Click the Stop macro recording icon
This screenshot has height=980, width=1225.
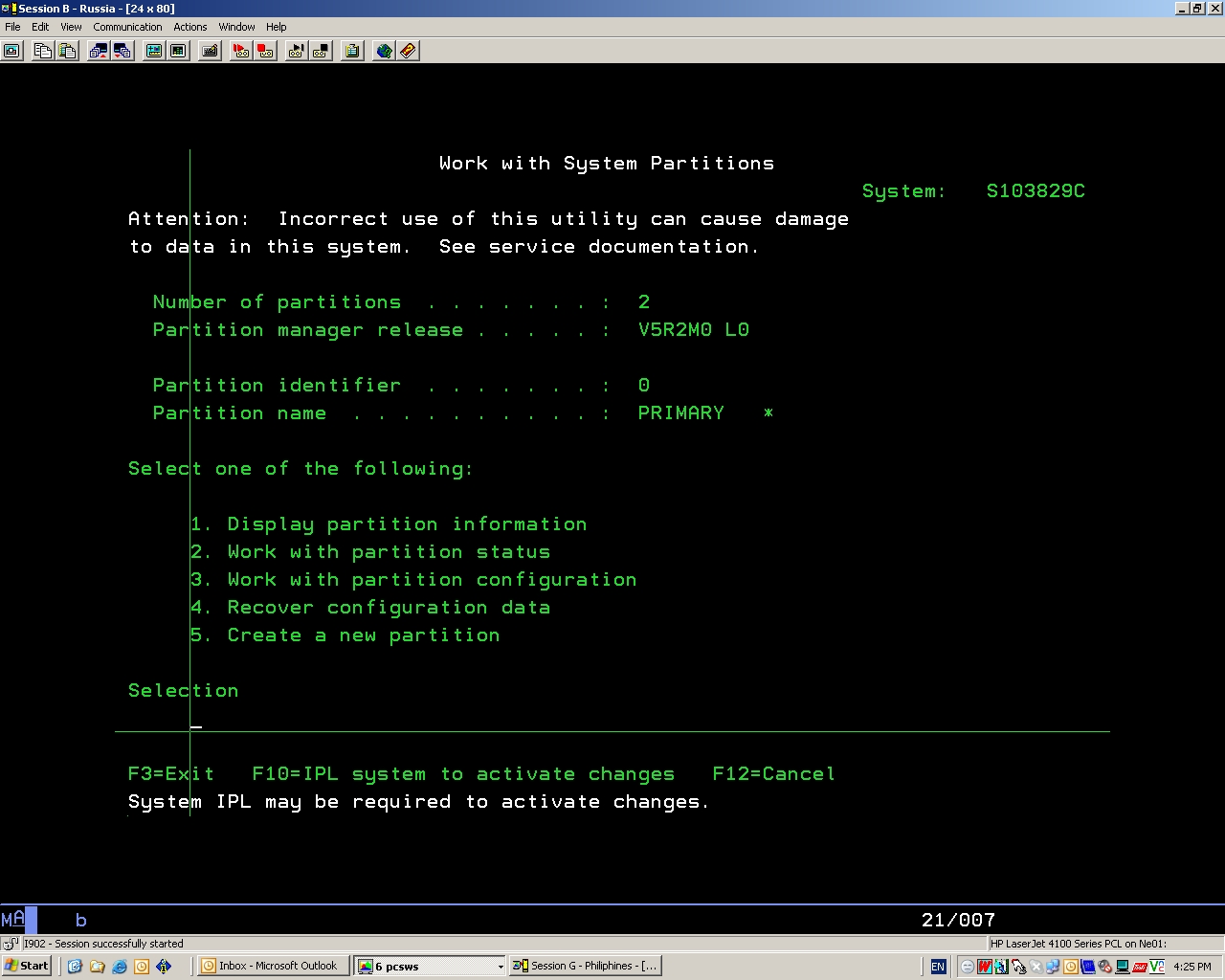[x=266, y=51]
